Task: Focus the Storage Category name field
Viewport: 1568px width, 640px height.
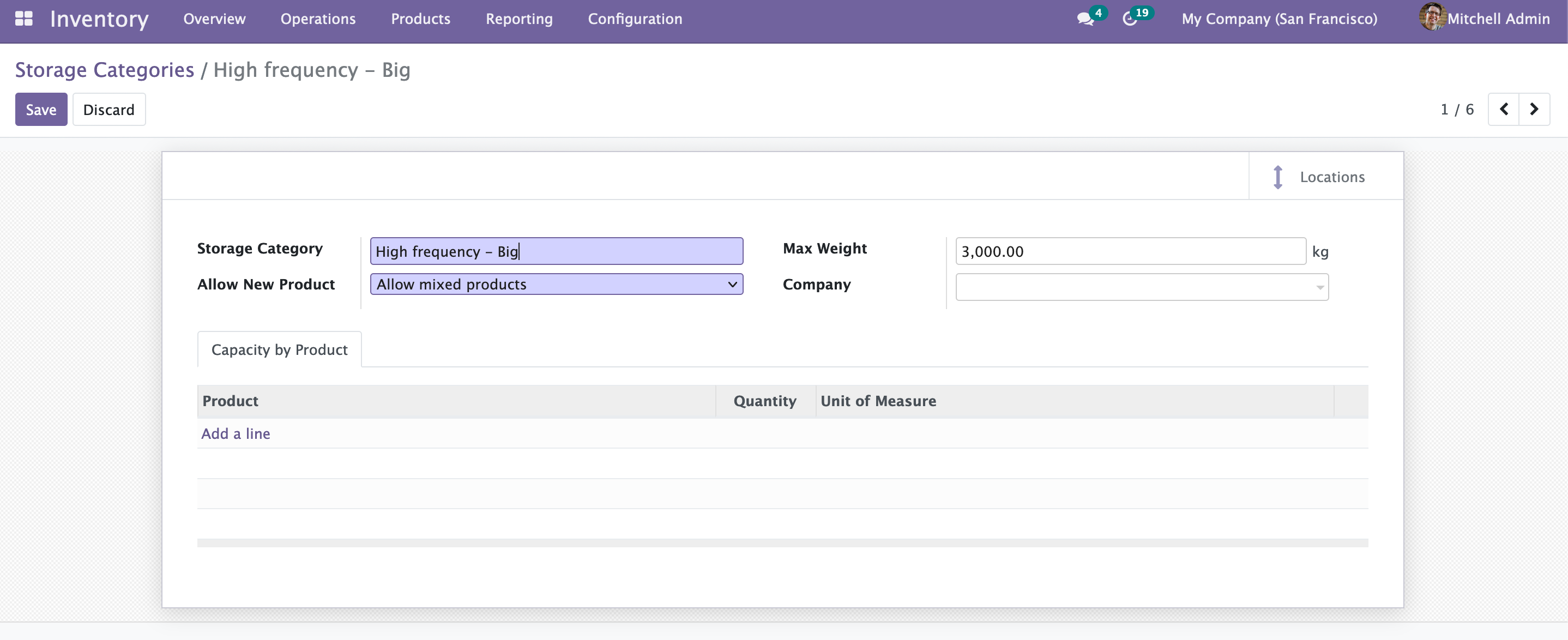Action: (x=556, y=251)
